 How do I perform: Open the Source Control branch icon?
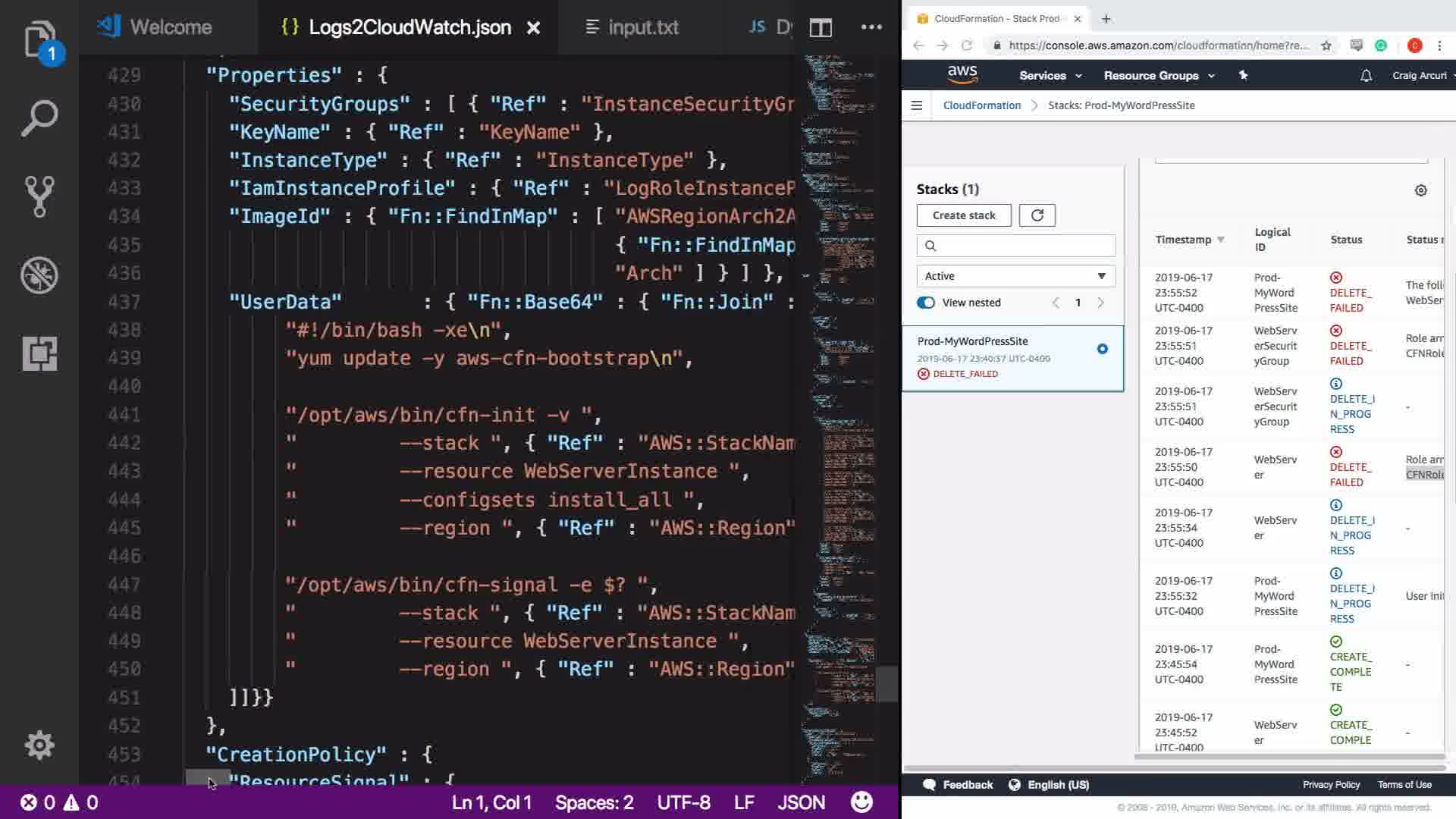[39, 196]
